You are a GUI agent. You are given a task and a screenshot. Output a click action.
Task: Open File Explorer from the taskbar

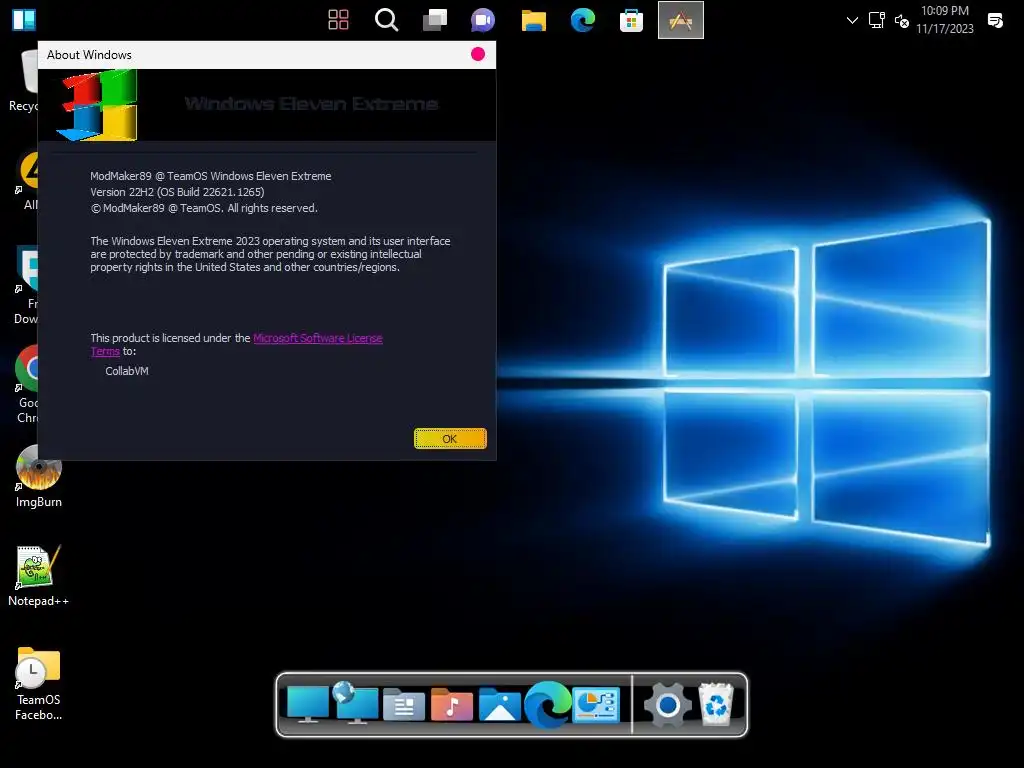pos(534,20)
